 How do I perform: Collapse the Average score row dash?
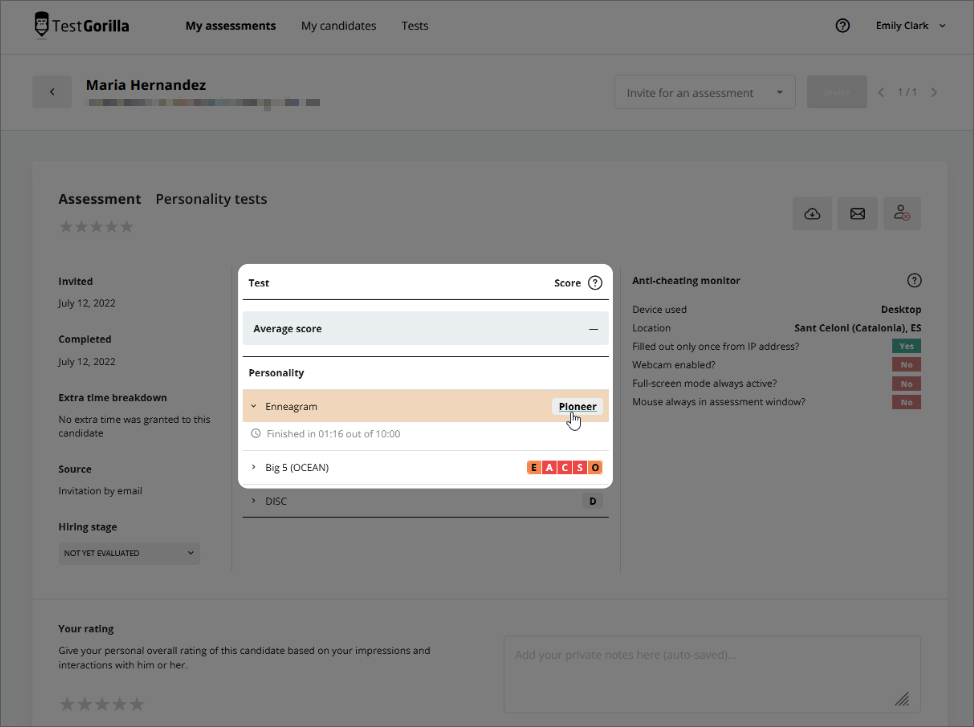pyautogui.click(x=593, y=329)
